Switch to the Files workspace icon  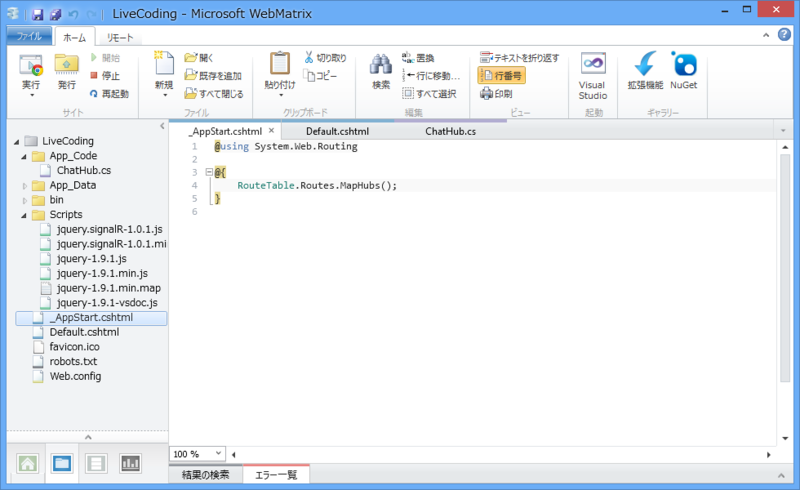click(62, 463)
